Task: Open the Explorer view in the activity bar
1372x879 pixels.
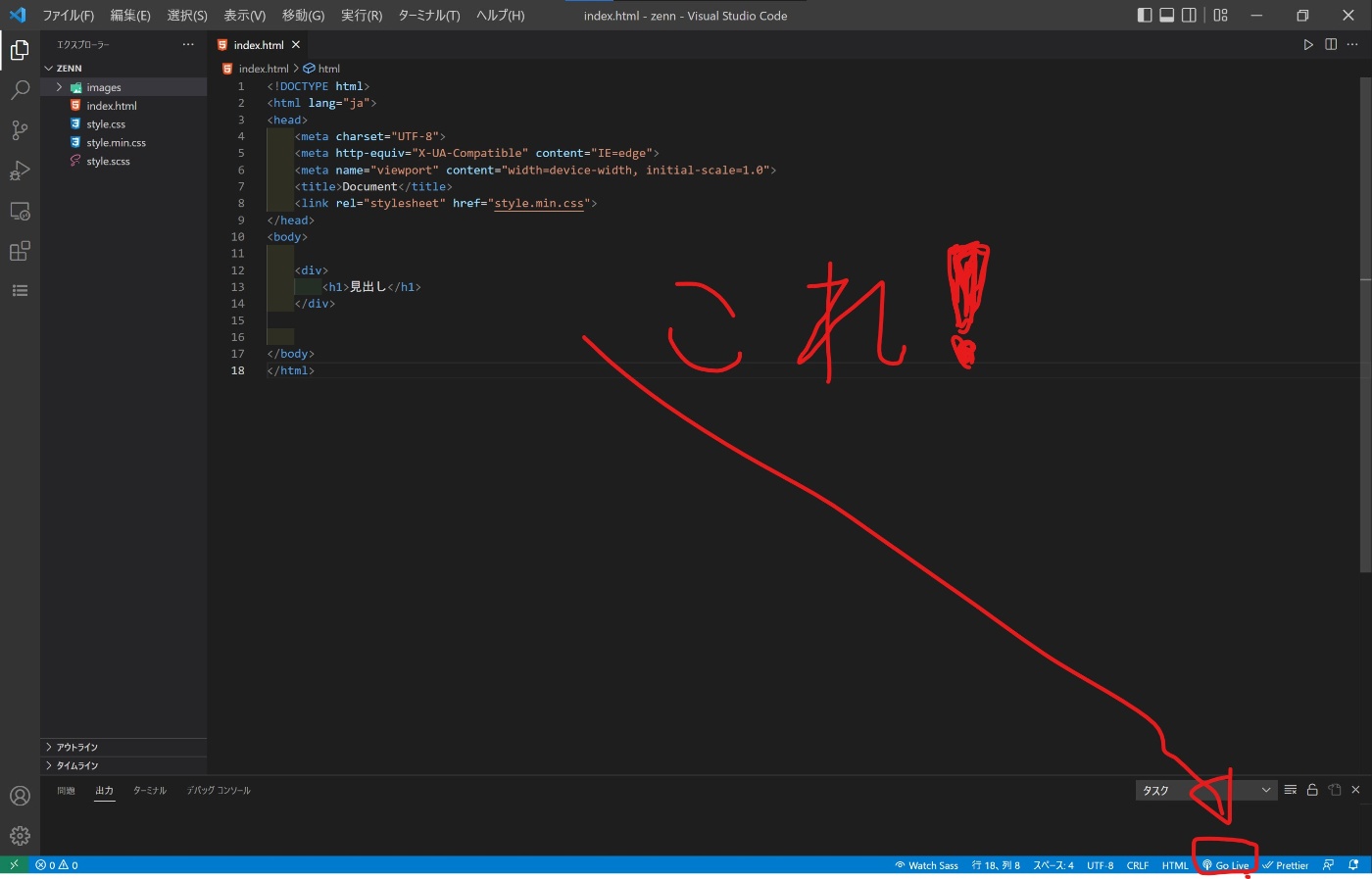Action: [20, 50]
